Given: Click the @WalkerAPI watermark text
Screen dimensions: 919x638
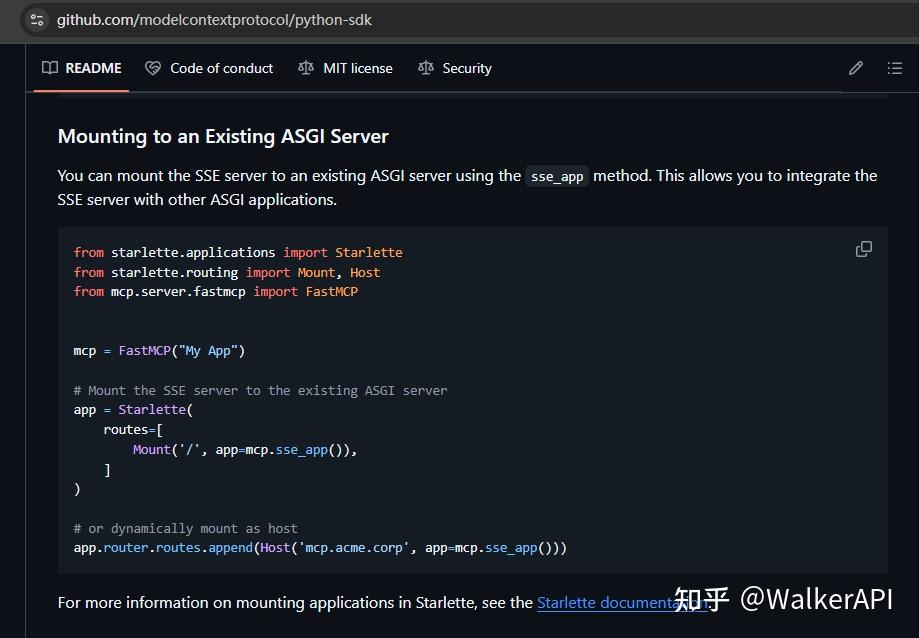Looking at the screenshot, I should [x=816, y=599].
